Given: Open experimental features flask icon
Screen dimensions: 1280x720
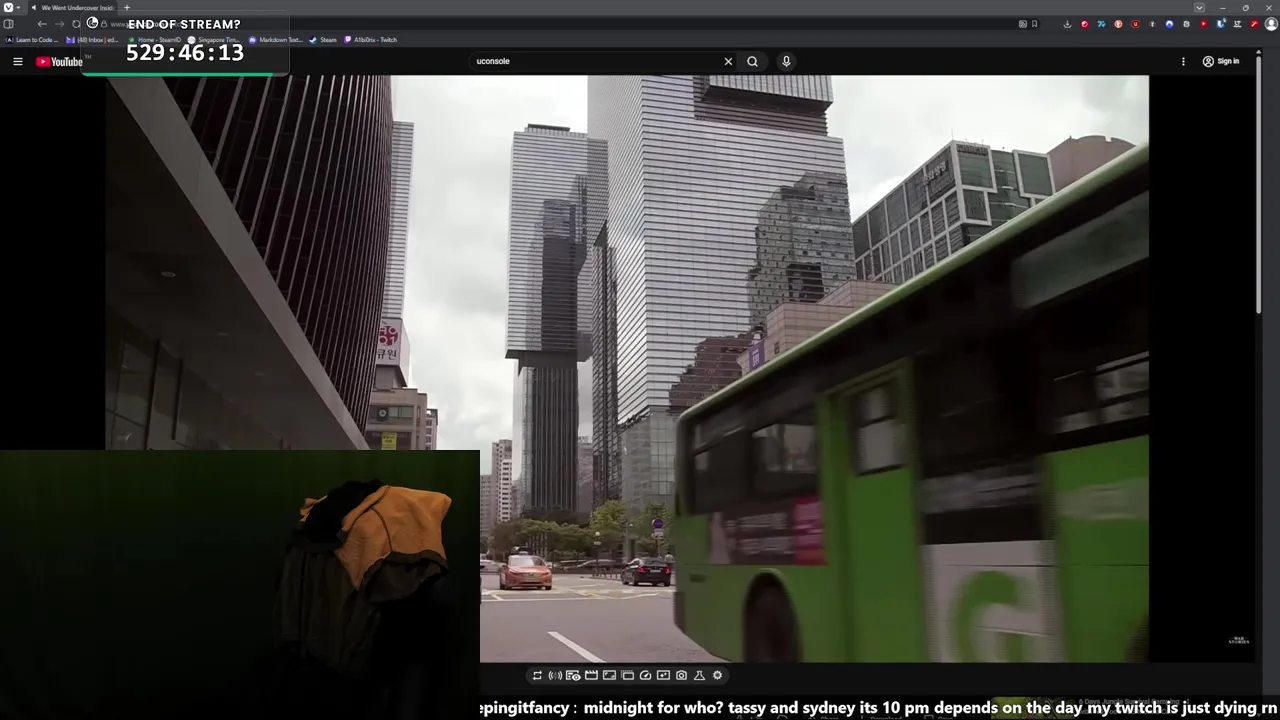Looking at the screenshot, I should point(699,676).
